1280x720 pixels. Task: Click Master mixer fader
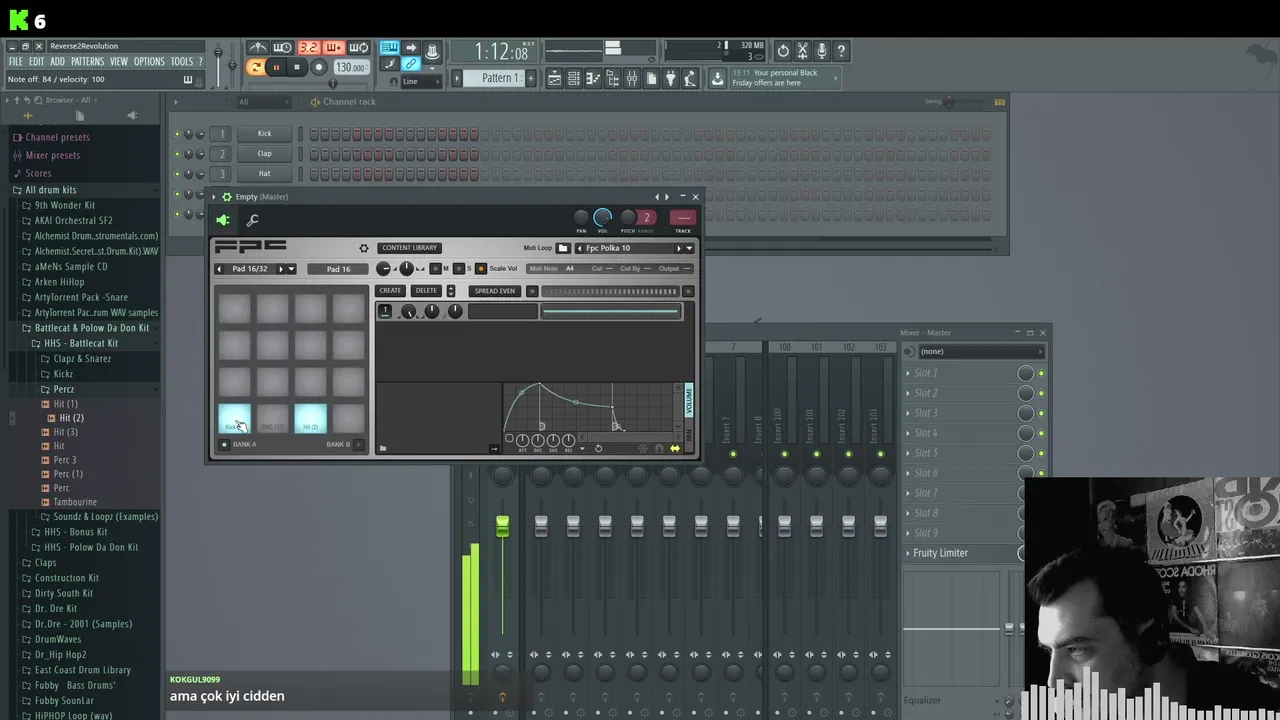[x=502, y=526]
